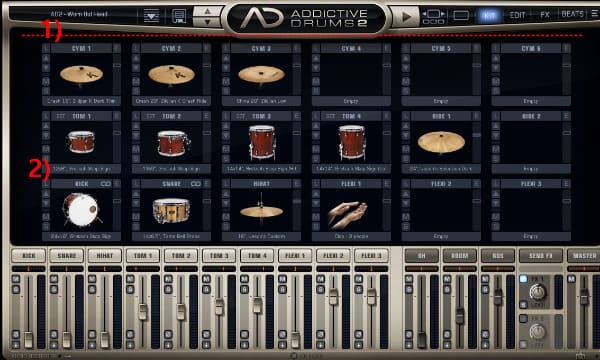This screenshot has height=360, width=600.
Task: Open the FLEXI 3 Empty slot dropdown
Action: coord(531,236)
